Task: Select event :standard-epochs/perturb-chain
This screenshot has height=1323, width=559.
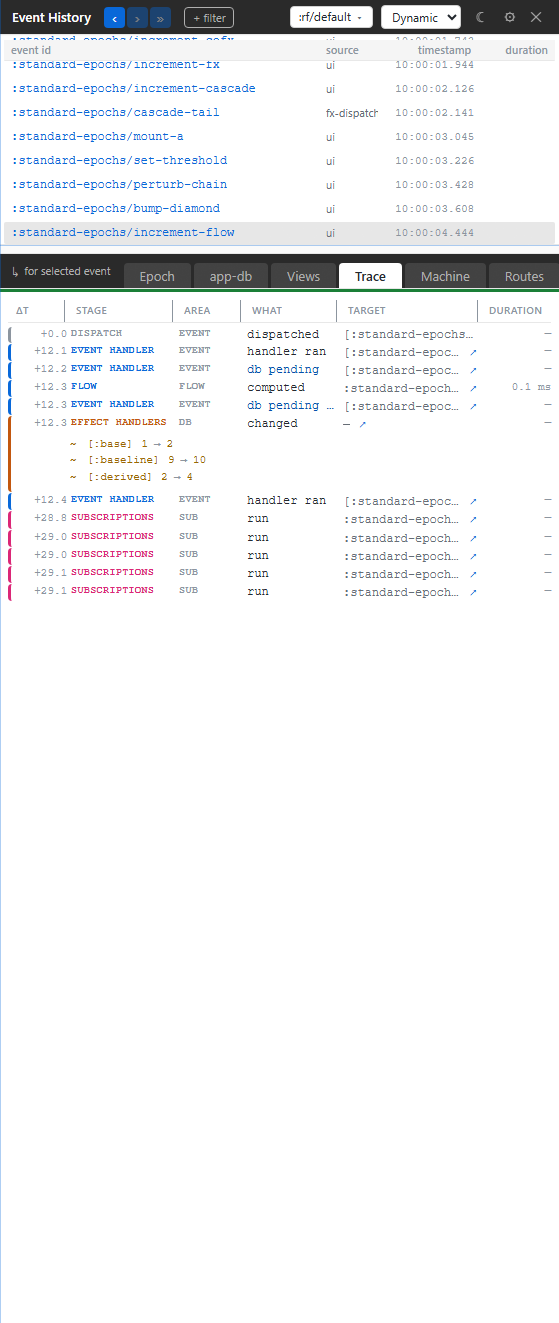Action: (279, 184)
